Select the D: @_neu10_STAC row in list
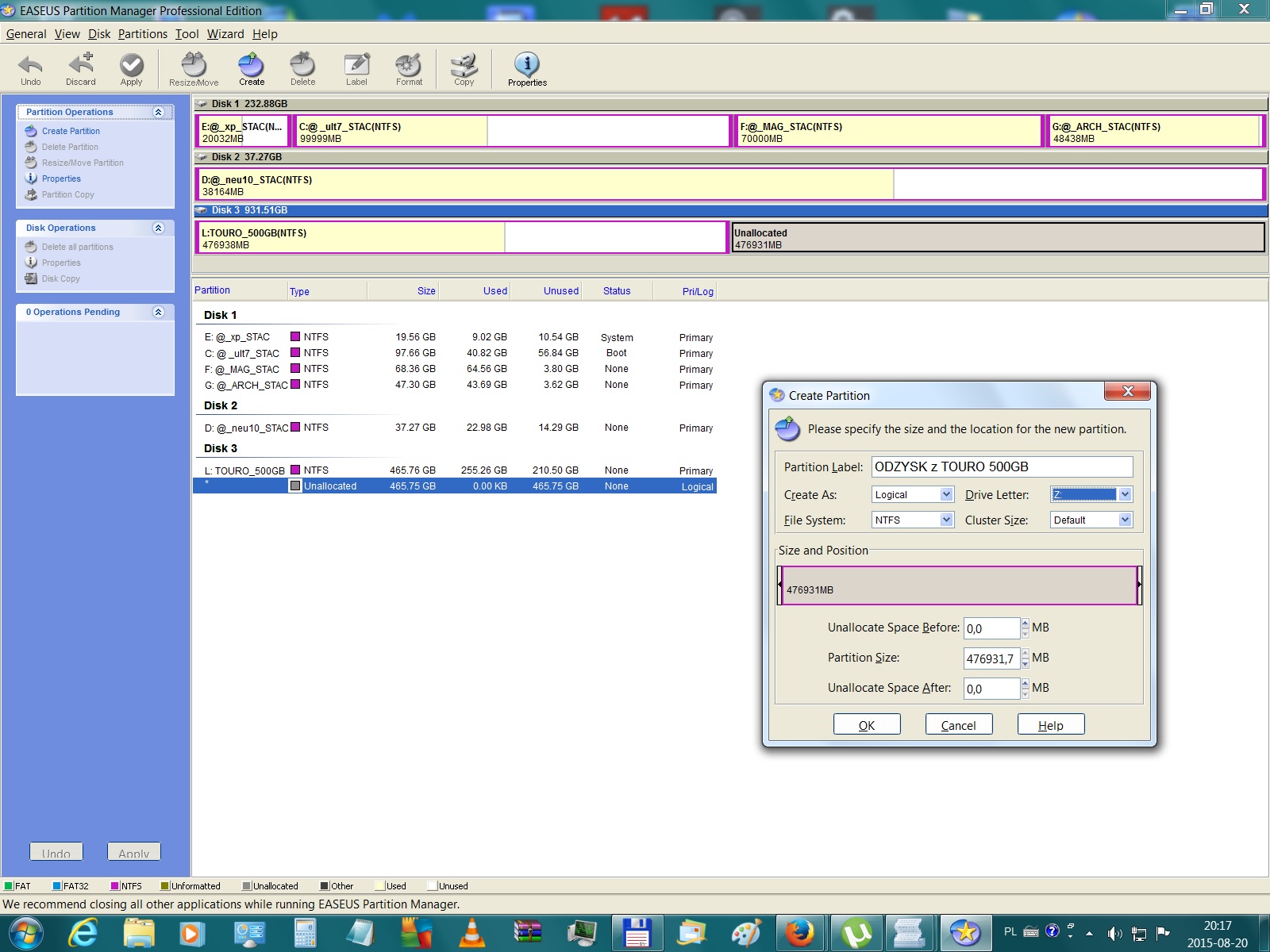Viewport: 1270px width, 952px height. [x=455, y=428]
